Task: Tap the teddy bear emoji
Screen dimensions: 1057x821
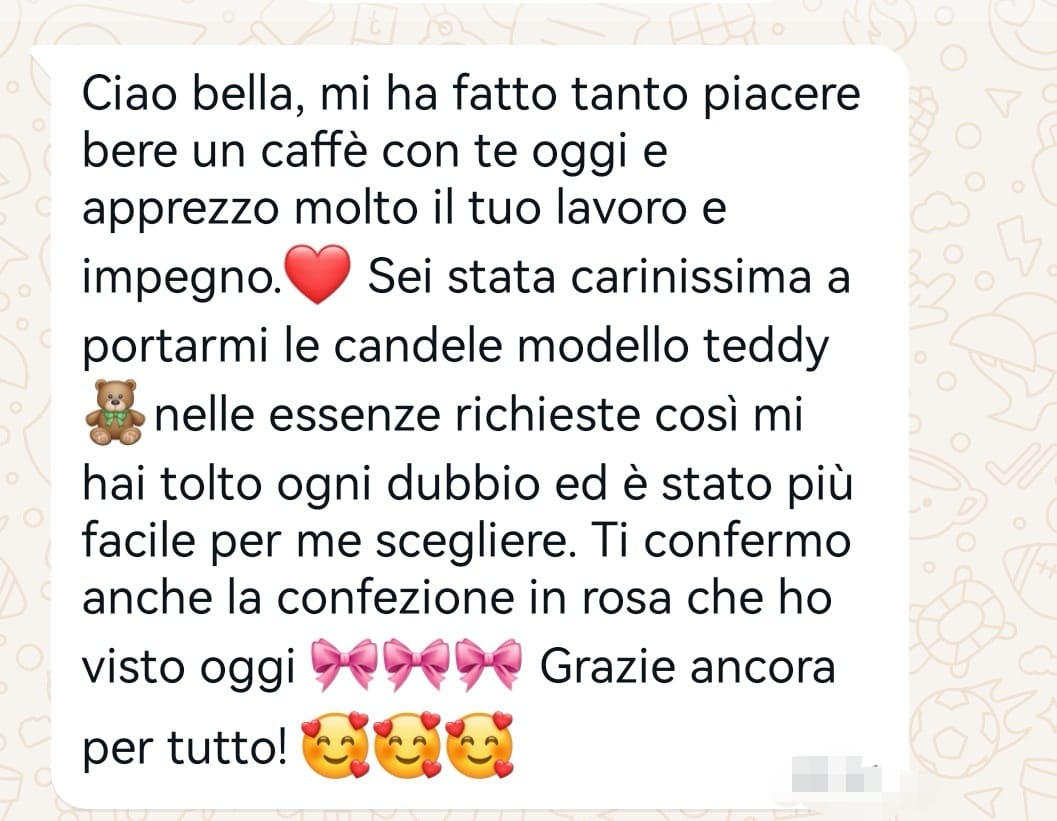Action: coord(115,412)
